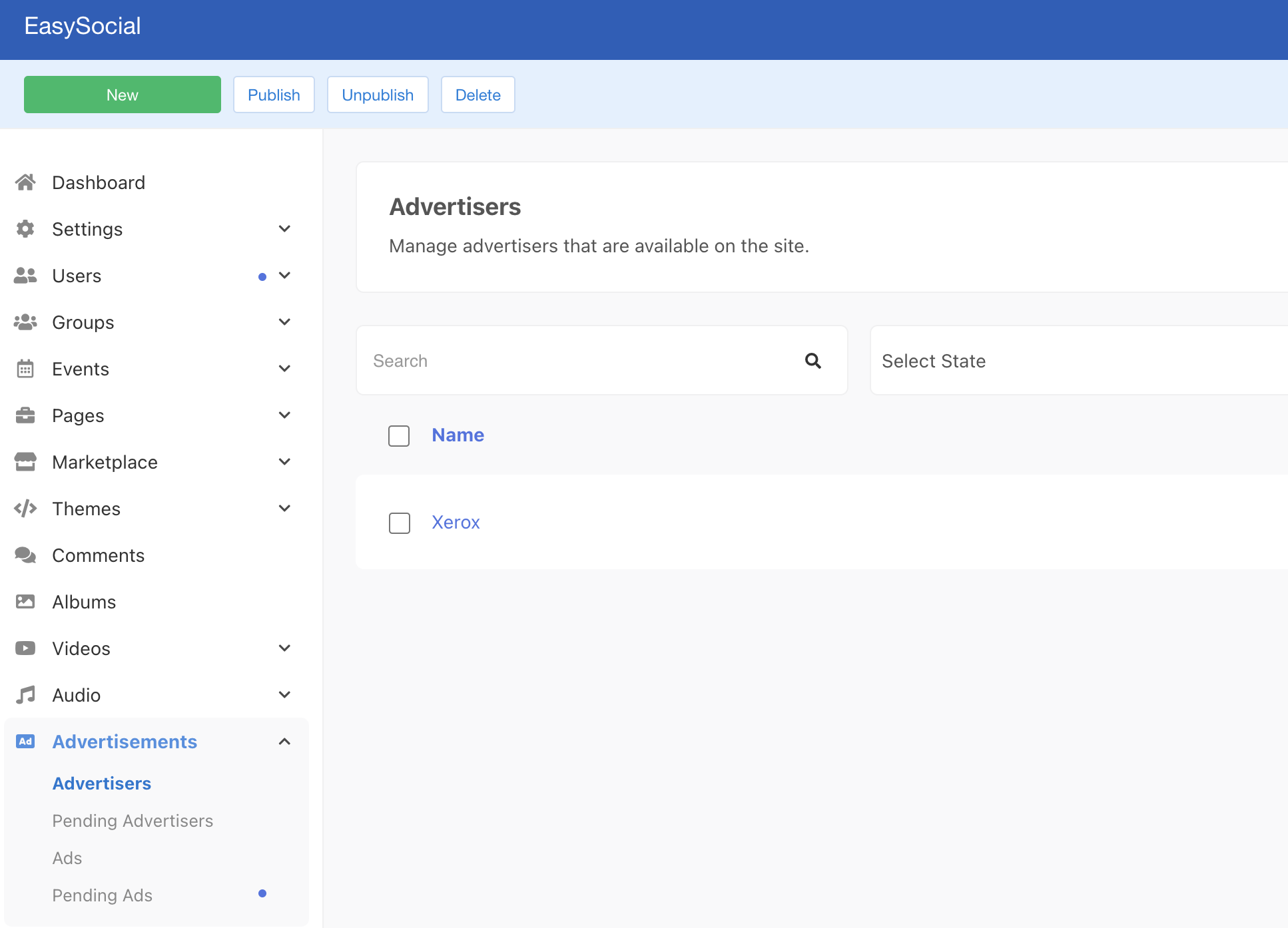This screenshot has height=928, width=1288.
Task: Click the Dashboard home icon
Action: click(x=25, y=182)
